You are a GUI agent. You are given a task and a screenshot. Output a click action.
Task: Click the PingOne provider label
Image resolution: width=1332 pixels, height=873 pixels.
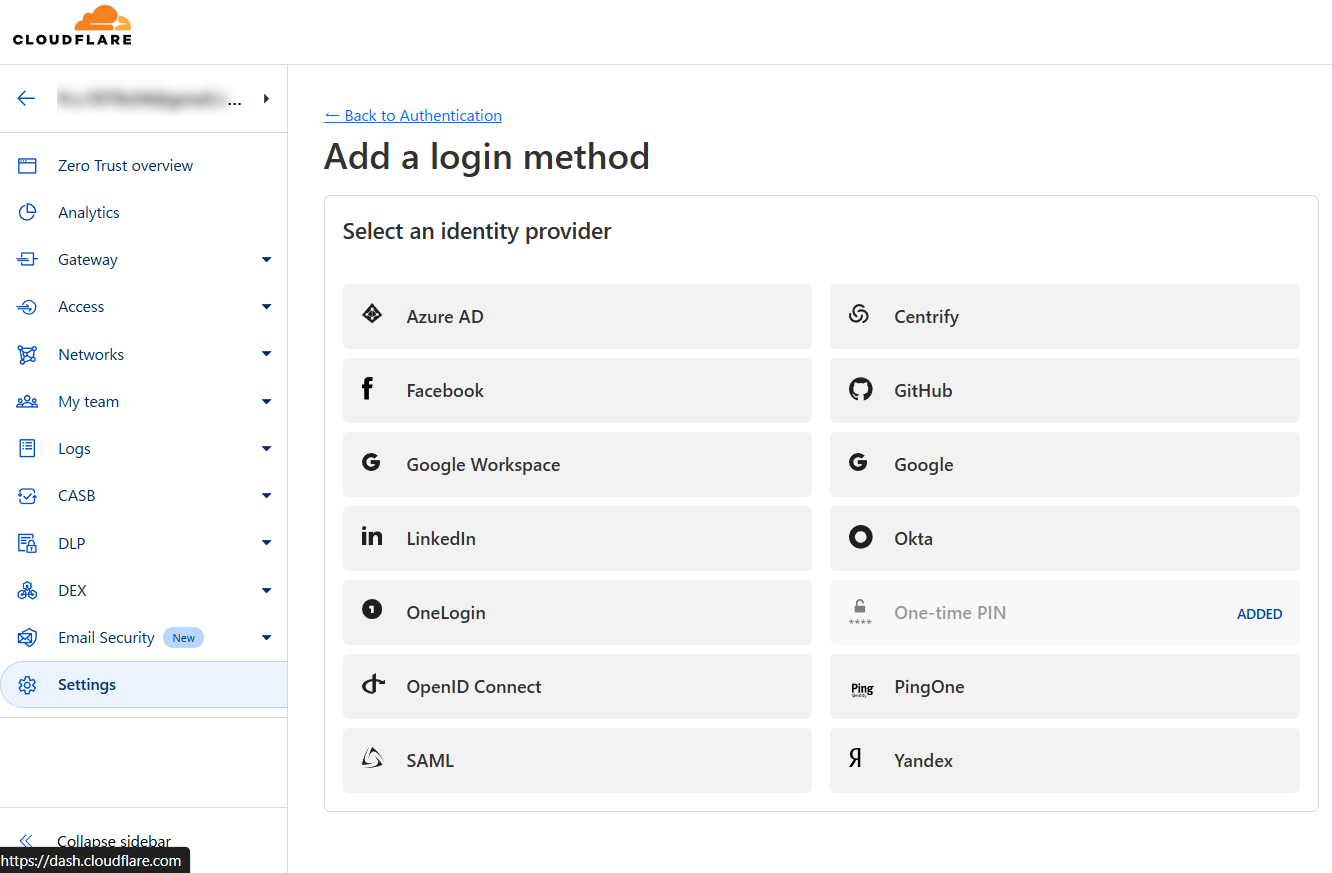point(929,687)
